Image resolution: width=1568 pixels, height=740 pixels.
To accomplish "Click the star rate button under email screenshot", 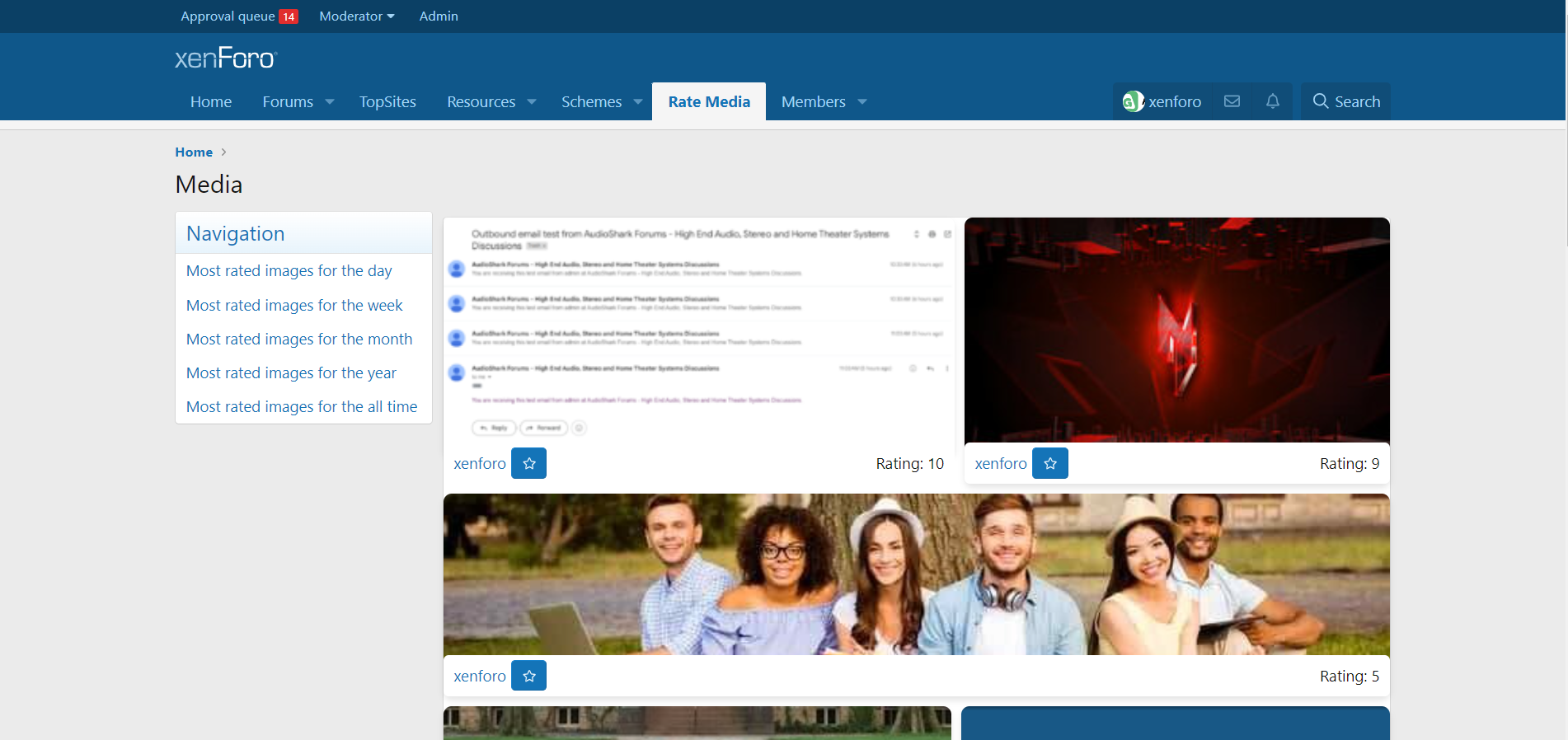I will click(528, 463).
